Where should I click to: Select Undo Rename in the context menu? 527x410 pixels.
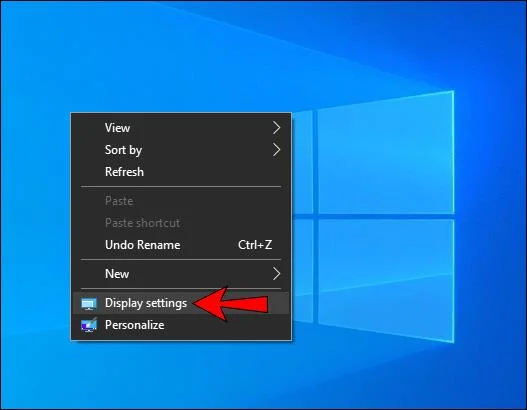(181, 245)
